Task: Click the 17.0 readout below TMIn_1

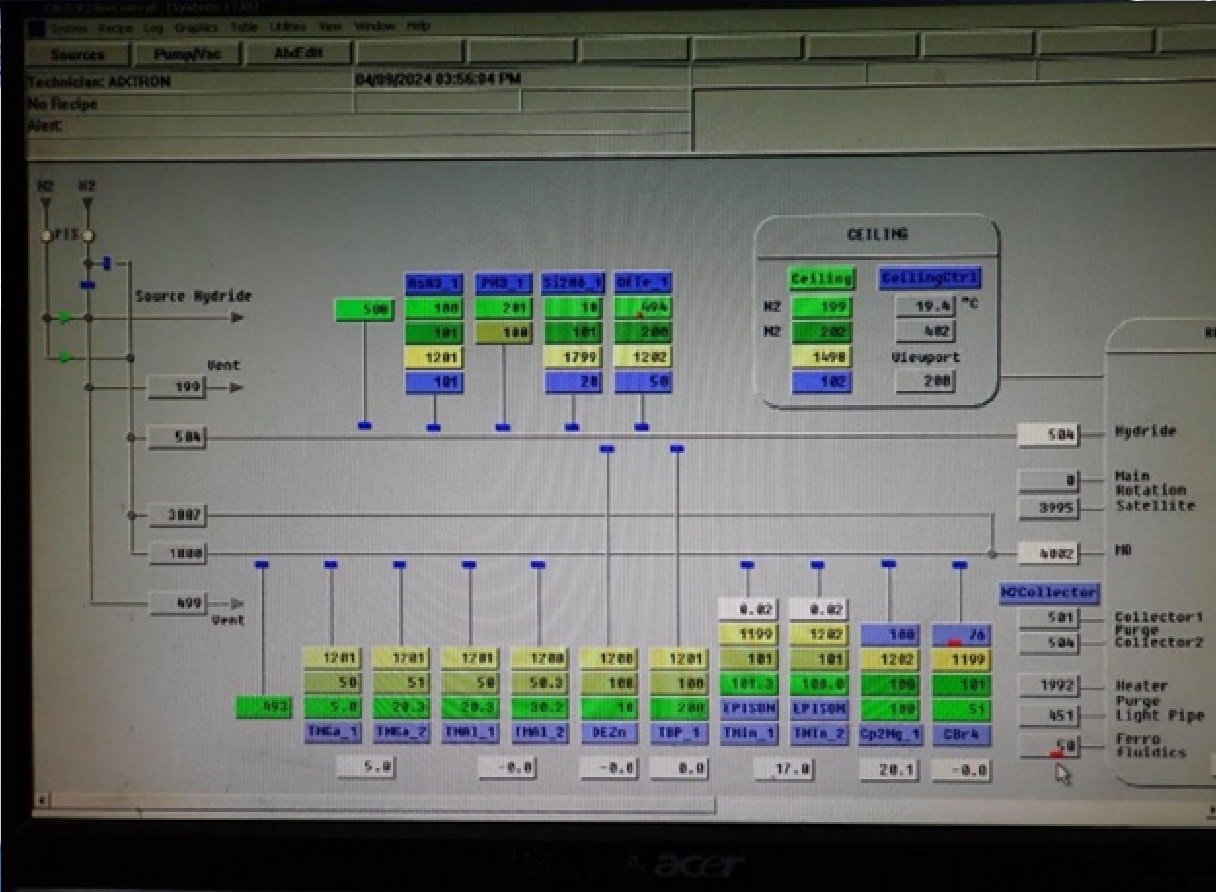Action: [x=783, y=769]
